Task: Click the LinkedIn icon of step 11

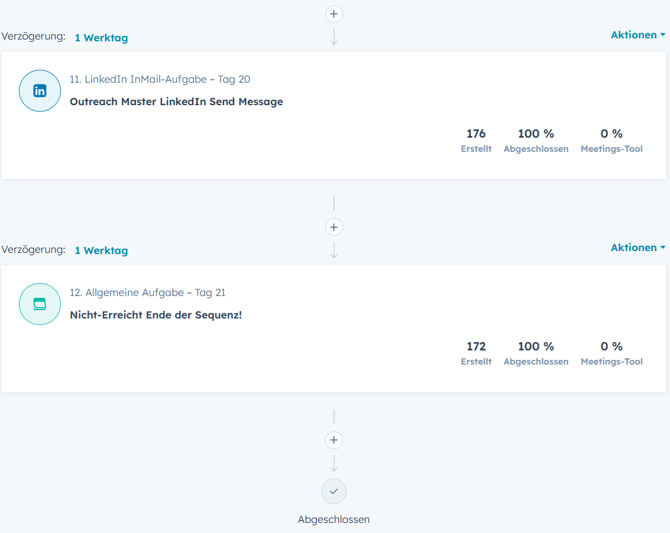Action: 40,91
